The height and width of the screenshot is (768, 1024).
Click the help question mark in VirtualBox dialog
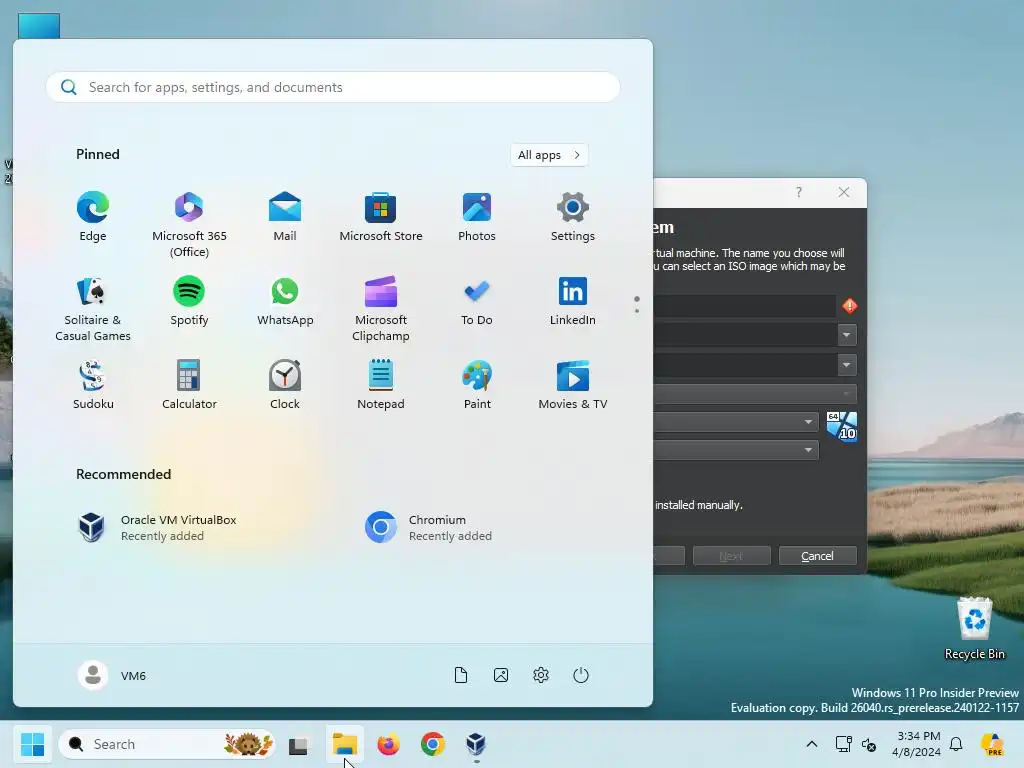coord(799,192)
